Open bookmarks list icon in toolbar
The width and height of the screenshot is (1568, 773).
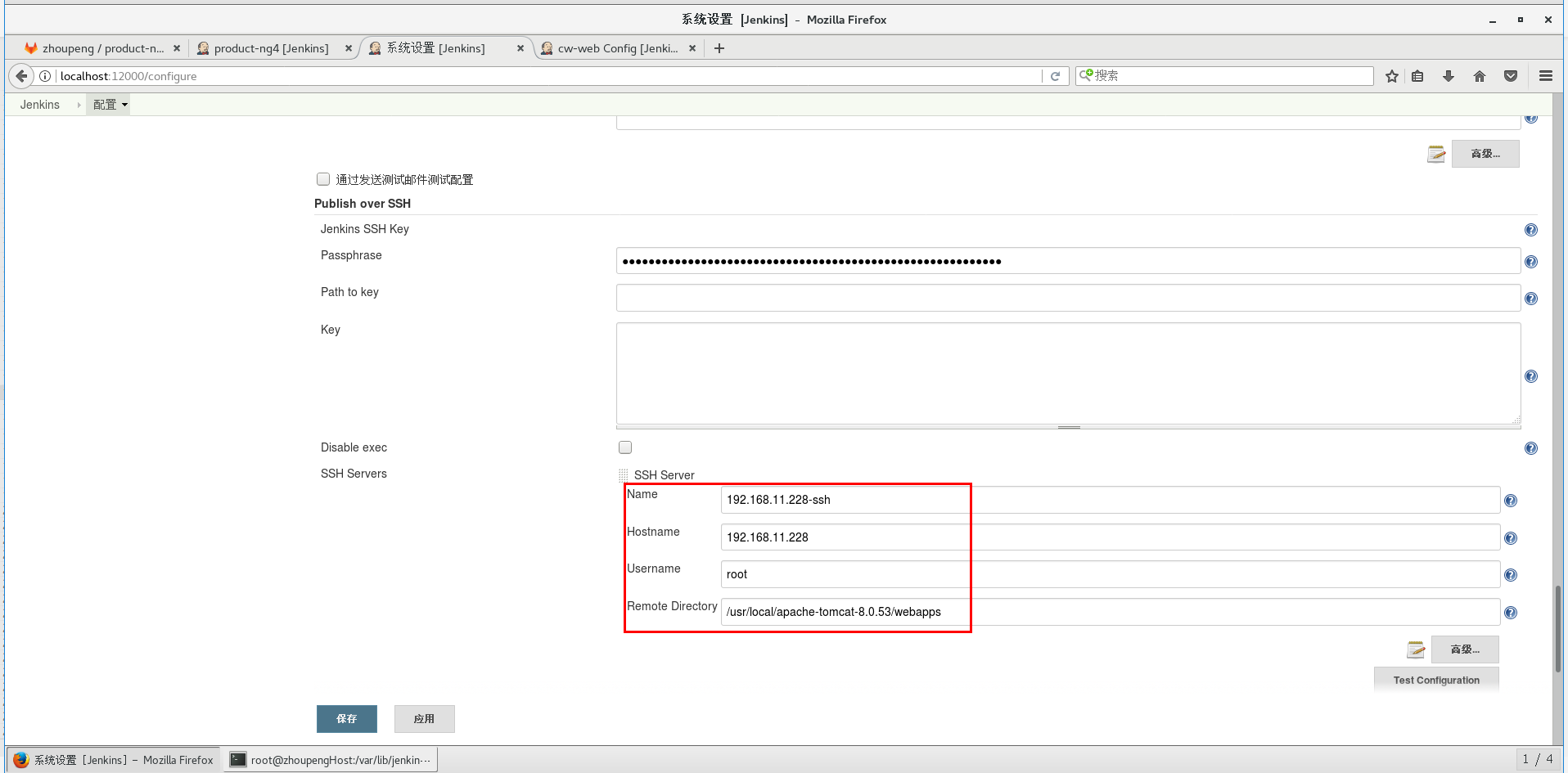1417,76
